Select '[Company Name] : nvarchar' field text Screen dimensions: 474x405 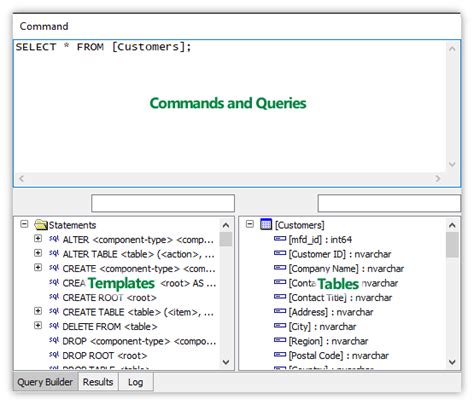click(346, 268)
